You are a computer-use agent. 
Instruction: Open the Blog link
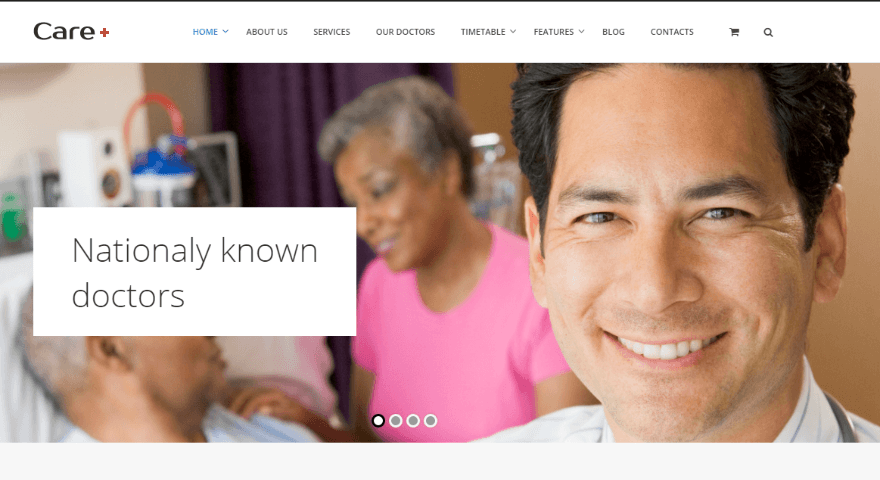click(x=613, y=32)
